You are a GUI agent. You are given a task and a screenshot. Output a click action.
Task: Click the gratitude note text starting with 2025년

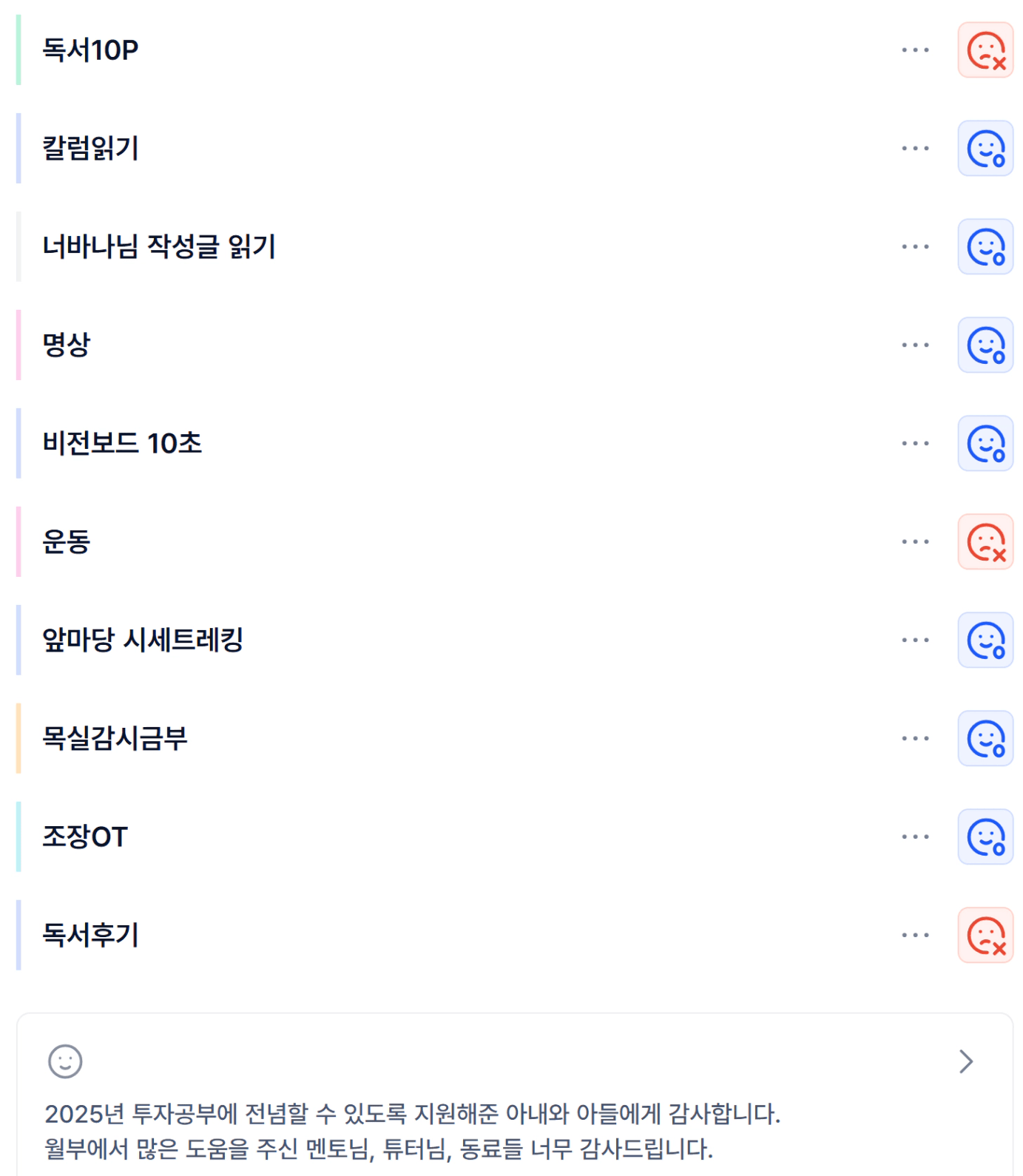(412, 1114)
